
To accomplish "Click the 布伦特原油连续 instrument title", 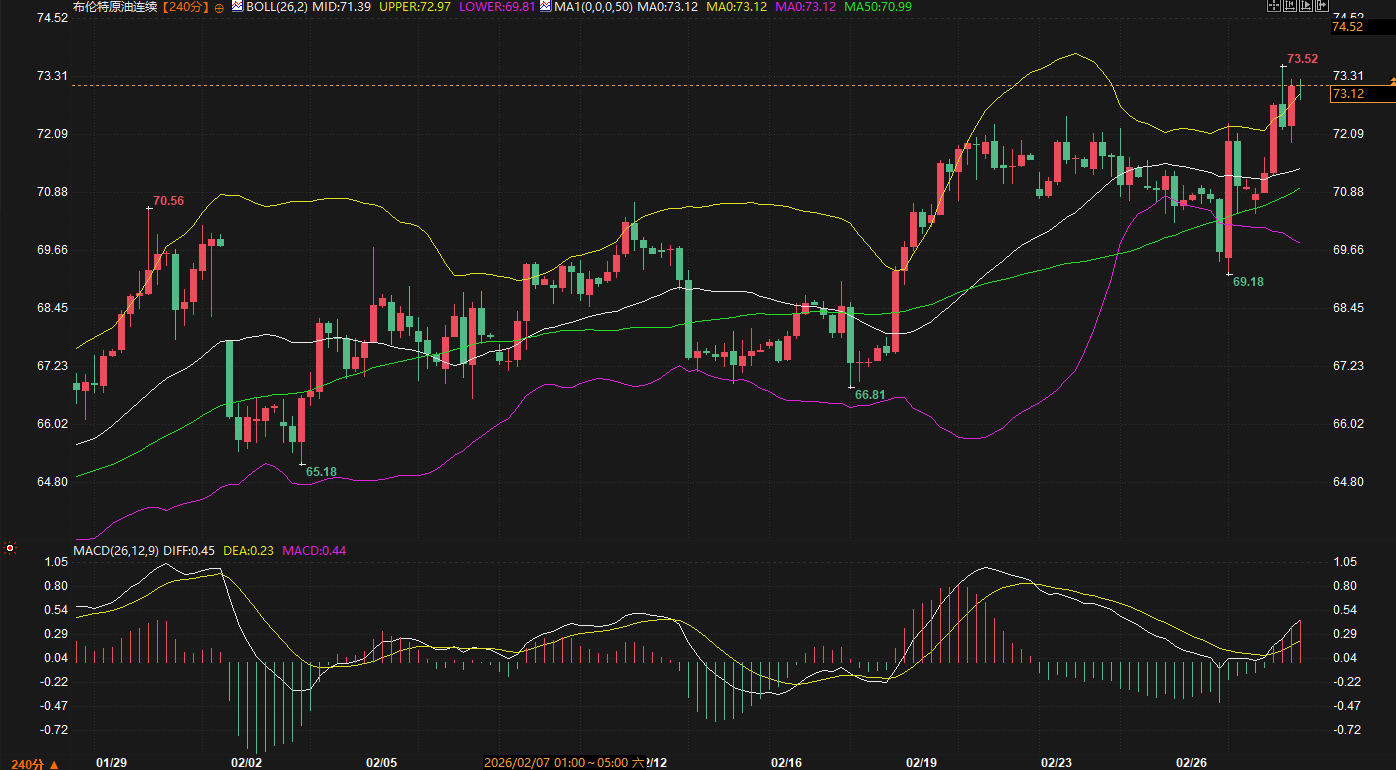I will pyautogui.click(x=116, y=6).
